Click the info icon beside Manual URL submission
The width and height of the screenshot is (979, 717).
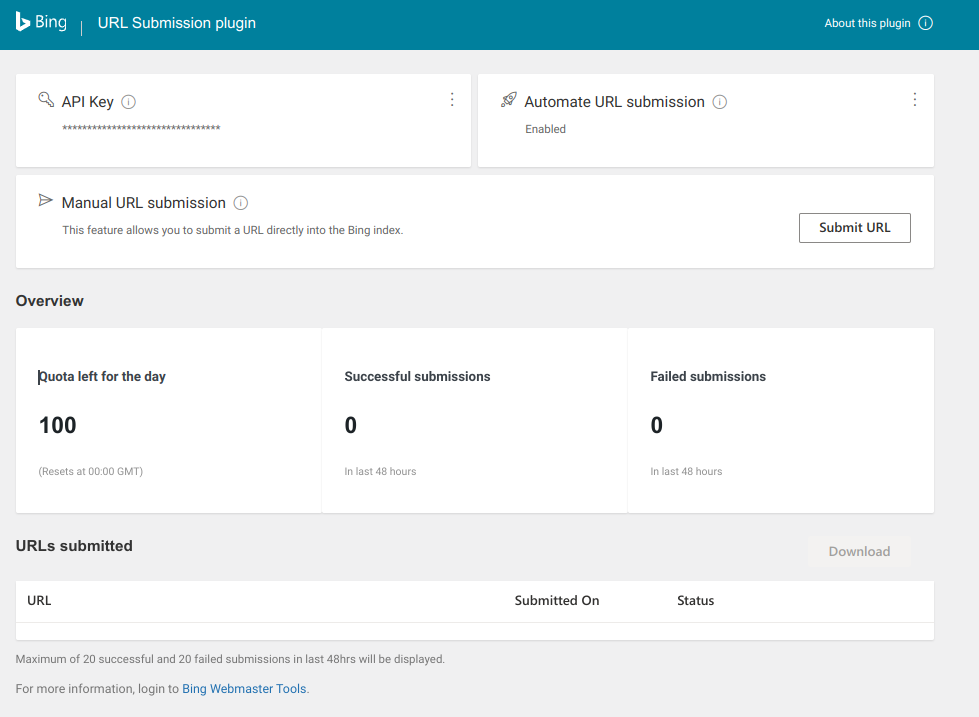click(240, 203)
